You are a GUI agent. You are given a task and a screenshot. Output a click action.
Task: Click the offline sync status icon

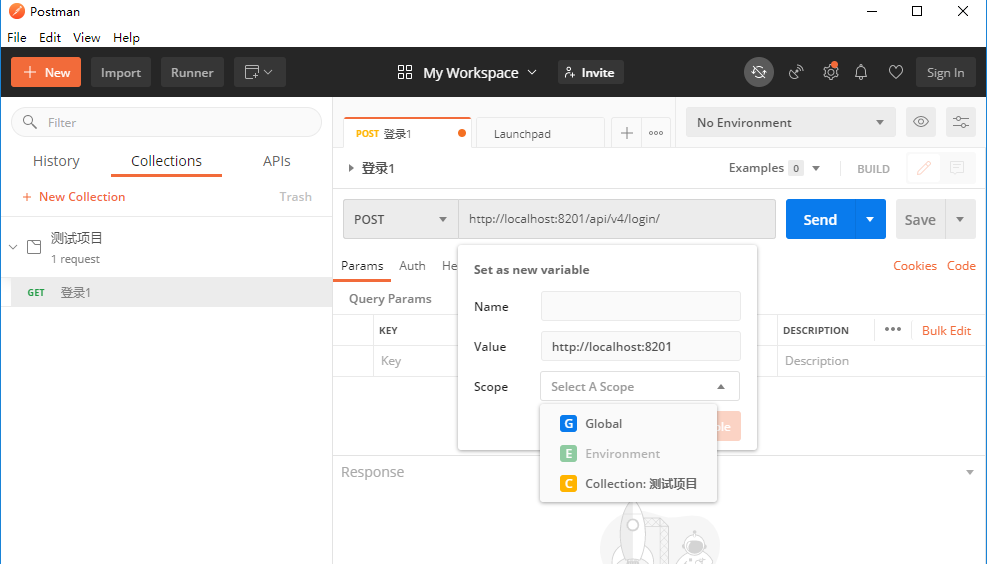click(759, 72)
